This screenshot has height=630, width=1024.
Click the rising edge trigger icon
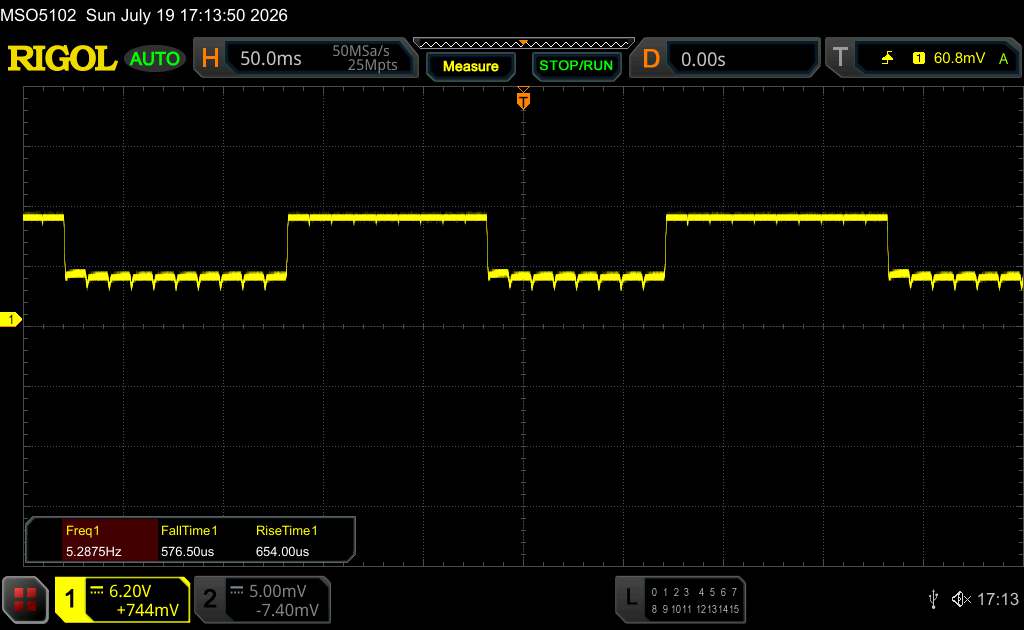pyautogui.click(x=887, y=58)
